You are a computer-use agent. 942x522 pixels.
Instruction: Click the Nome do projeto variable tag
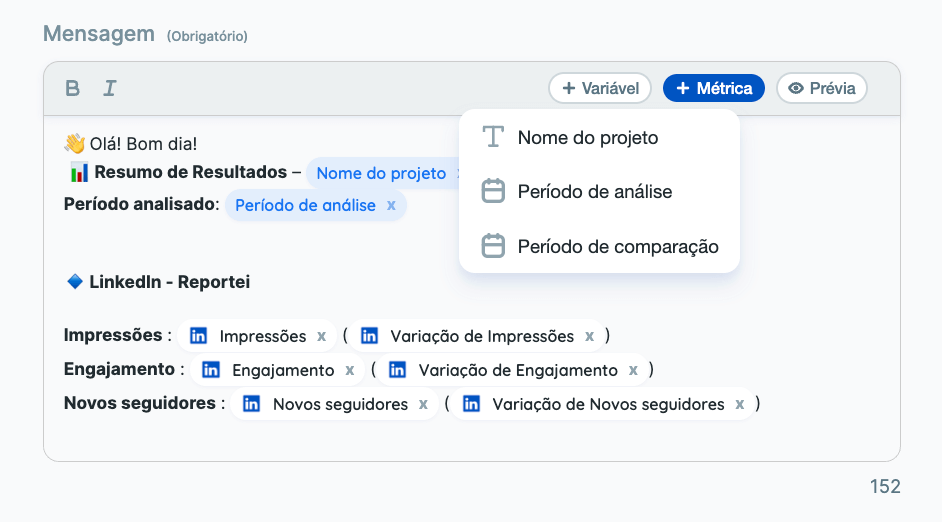(380, 173)
